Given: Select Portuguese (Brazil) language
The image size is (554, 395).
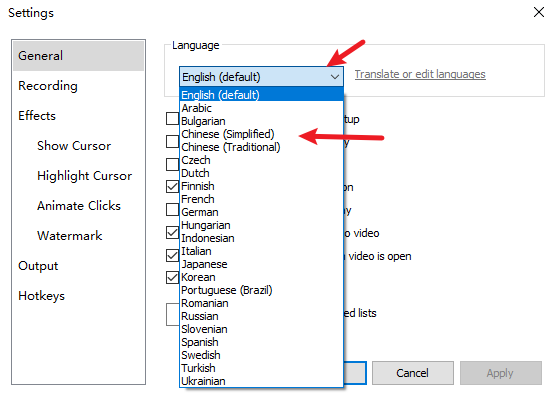Looking at the screenshot, I should pyautogui.click(x=261, y=290).
